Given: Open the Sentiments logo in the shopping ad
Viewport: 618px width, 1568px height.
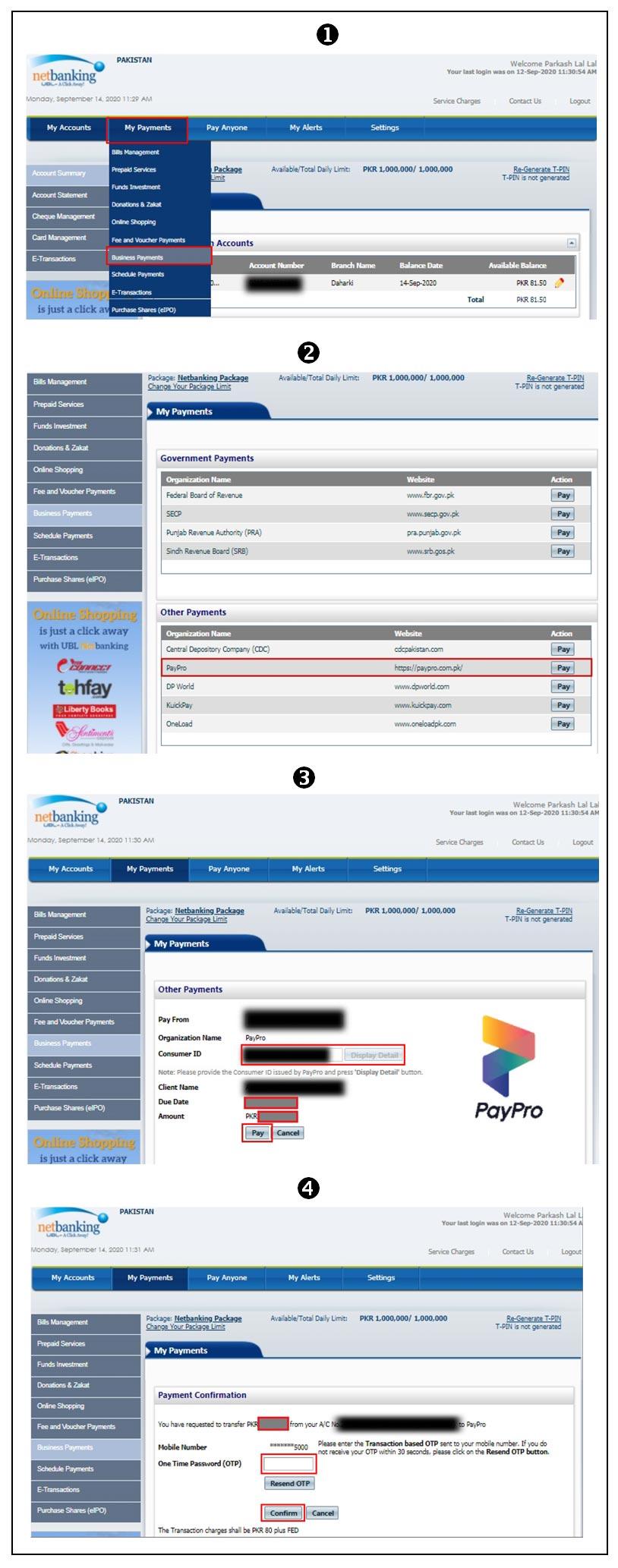Looking at the screenshot, I should tap(85, 732).
